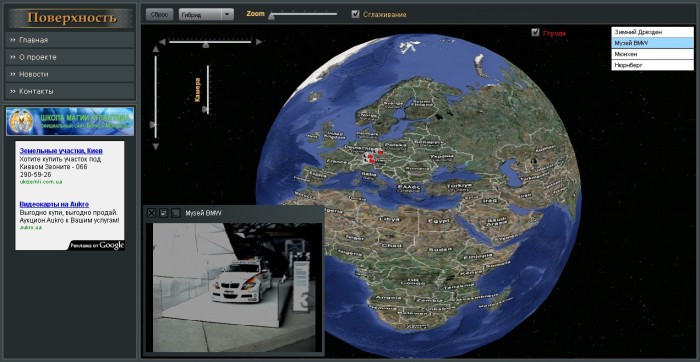Go to the О проекте page
Screen dimensions: 700x362
(70, 57)
